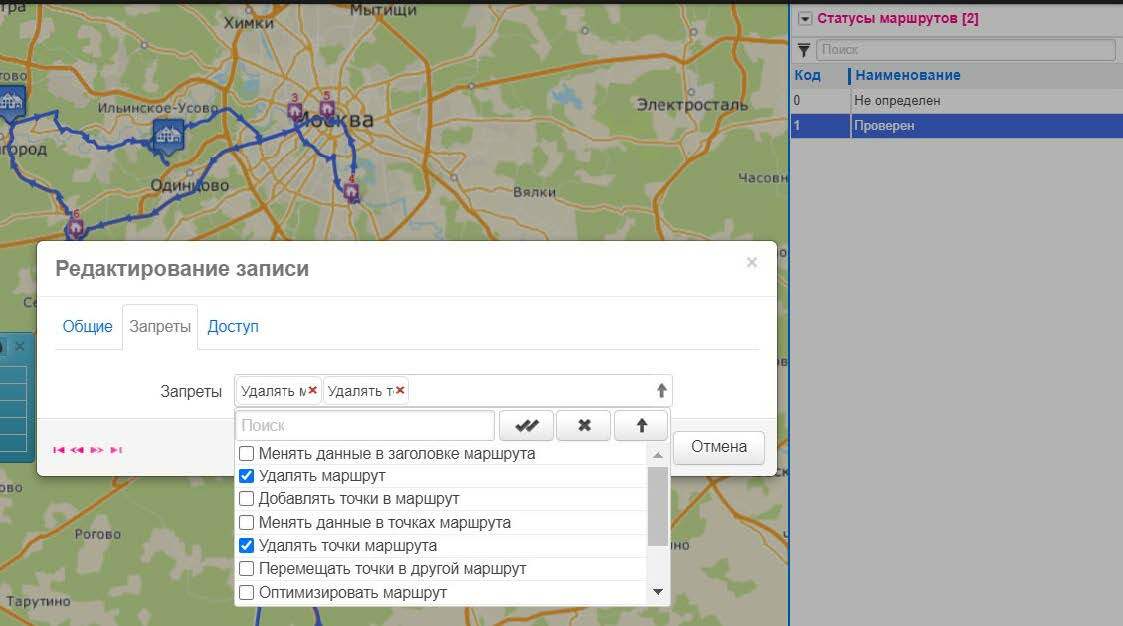Select the 'Проверен' status row
The width and height of the screenshot is (1123, 626).
pos(957,126)
